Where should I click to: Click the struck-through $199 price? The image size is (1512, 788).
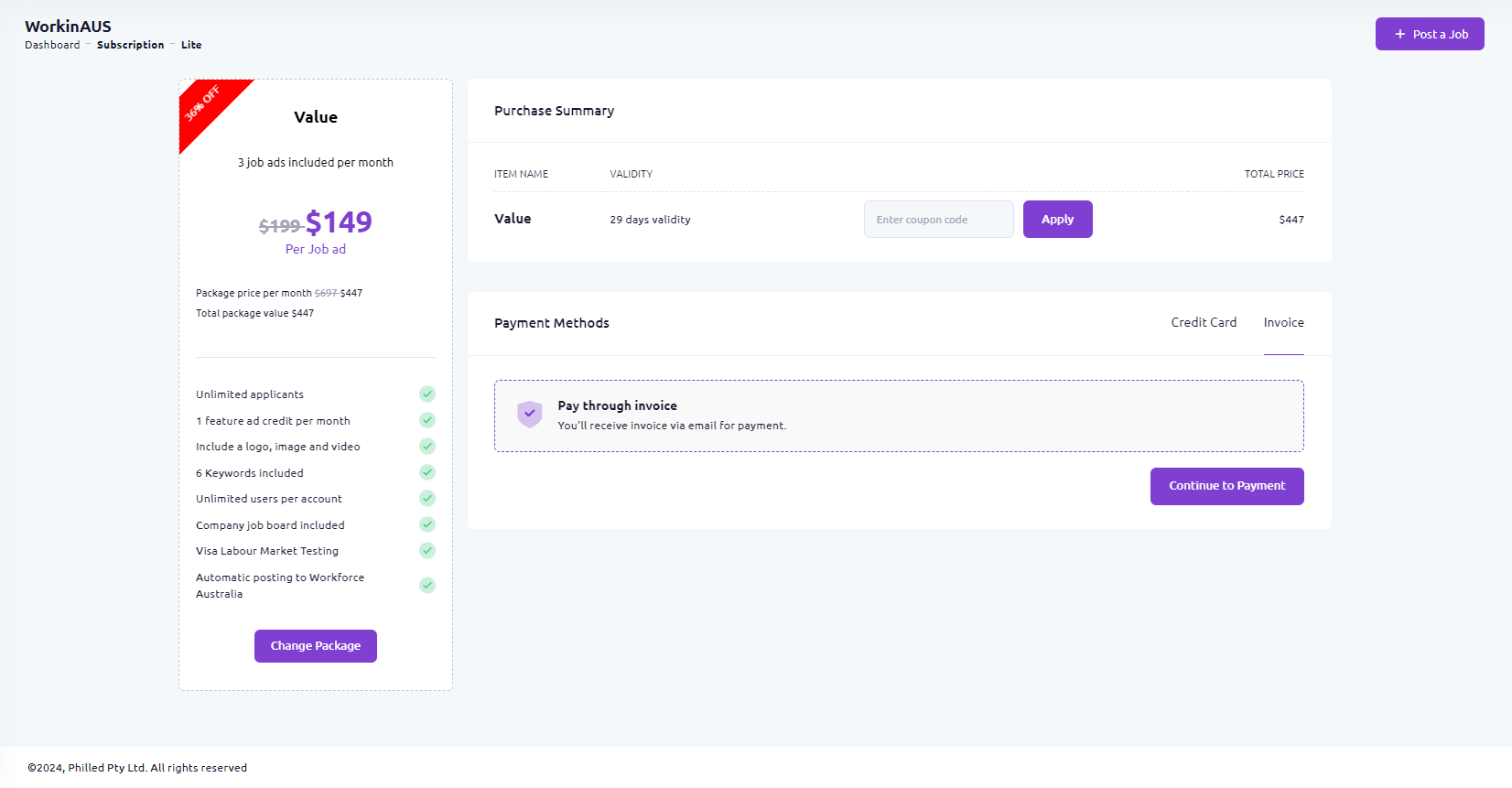pyautogui.click(x=280, y=226)
